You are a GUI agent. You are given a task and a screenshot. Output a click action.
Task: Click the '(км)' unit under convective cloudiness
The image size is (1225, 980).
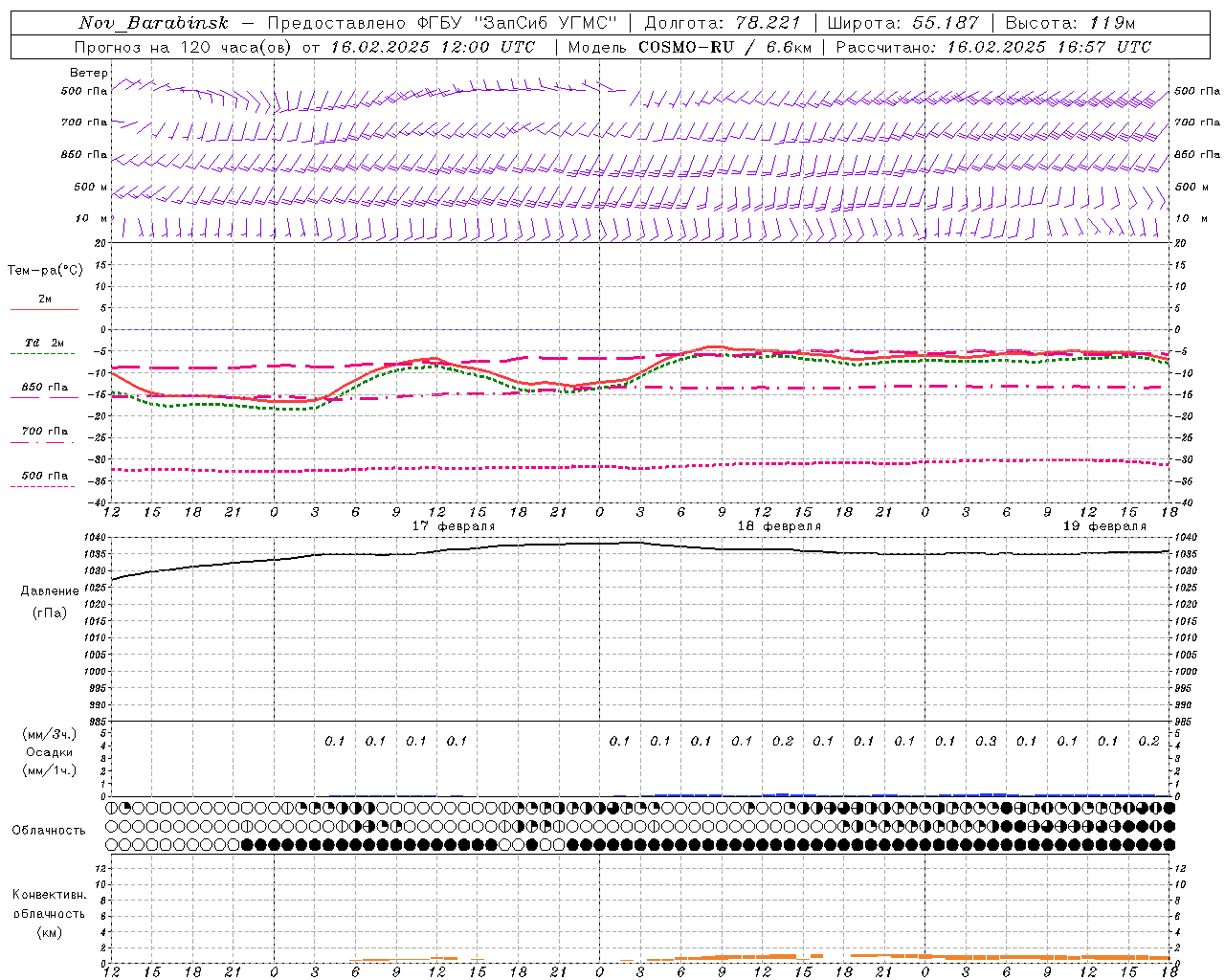pos(50,932)
